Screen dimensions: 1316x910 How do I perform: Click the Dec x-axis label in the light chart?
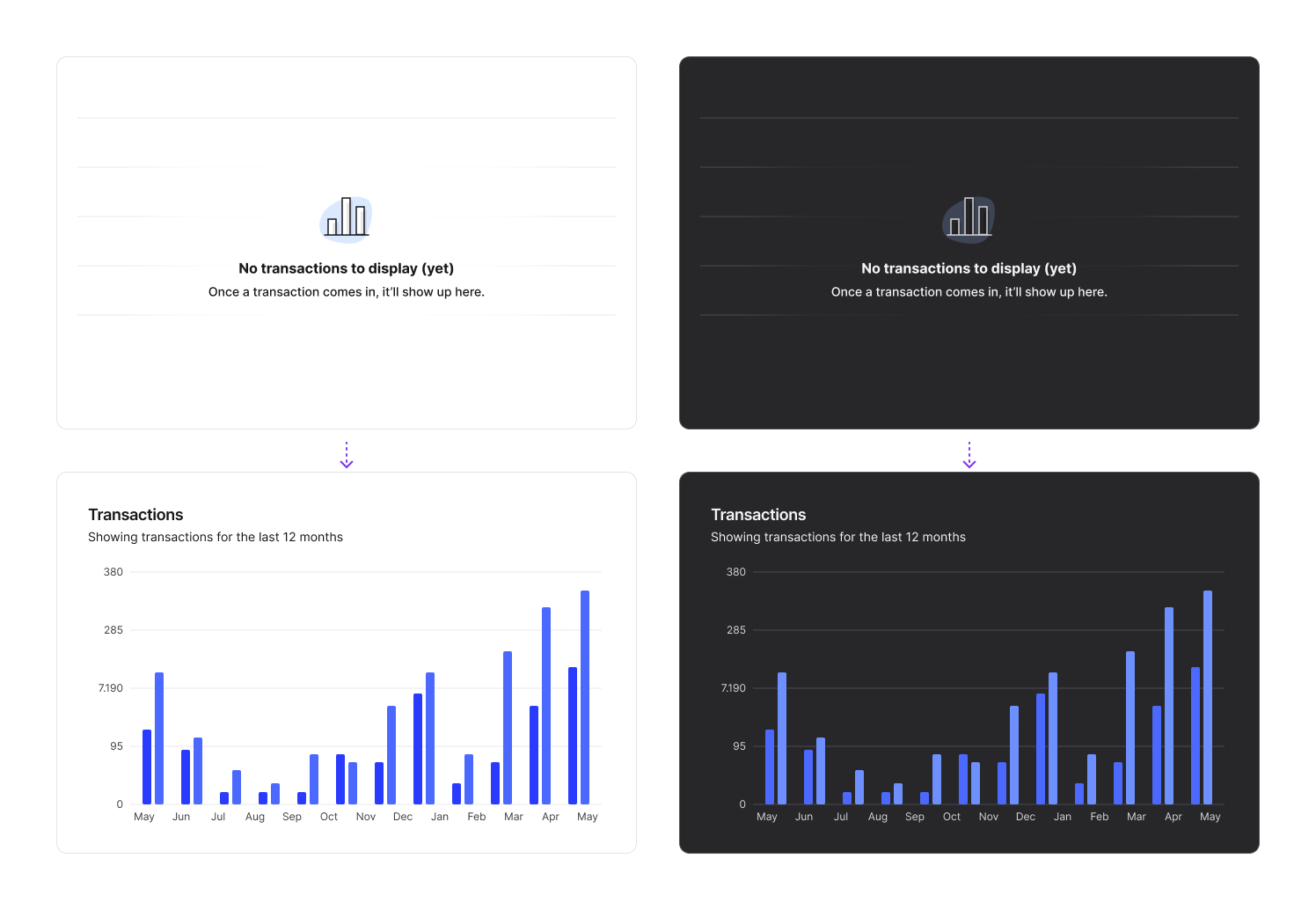(x=403, y=817)
